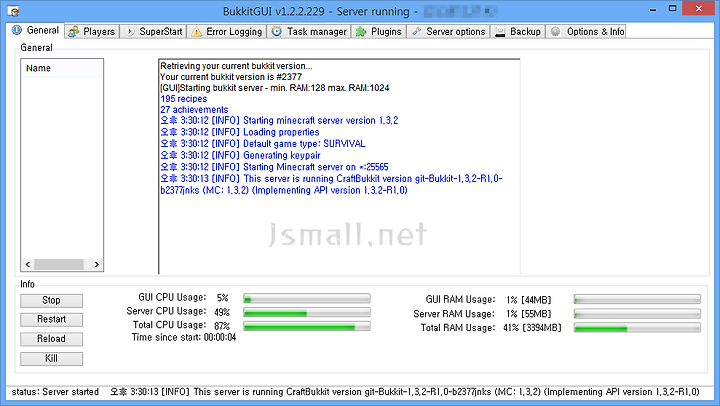This screenshot has height=406, width=720.
Task: Click the SuperStart tab play icon
Action: click(130, 32)
